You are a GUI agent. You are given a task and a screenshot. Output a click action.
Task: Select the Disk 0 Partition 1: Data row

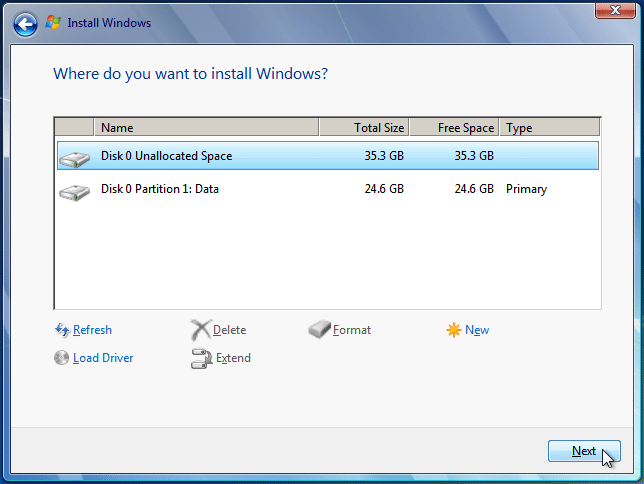click(328, 189)
